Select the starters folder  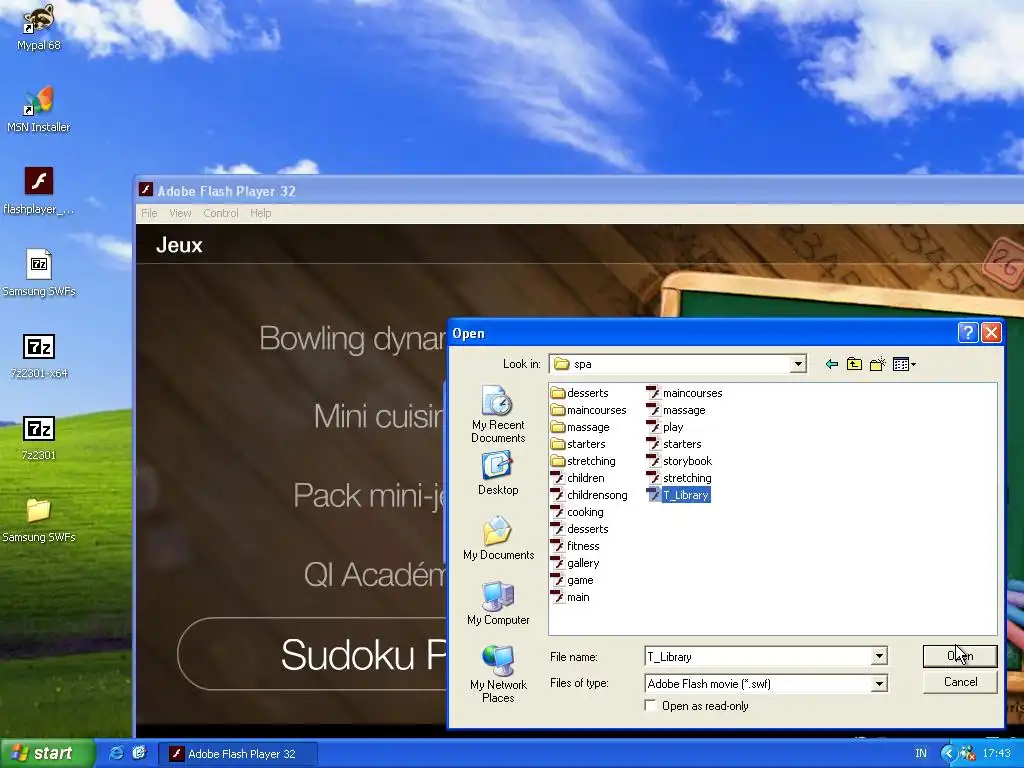tap(578, 444)
